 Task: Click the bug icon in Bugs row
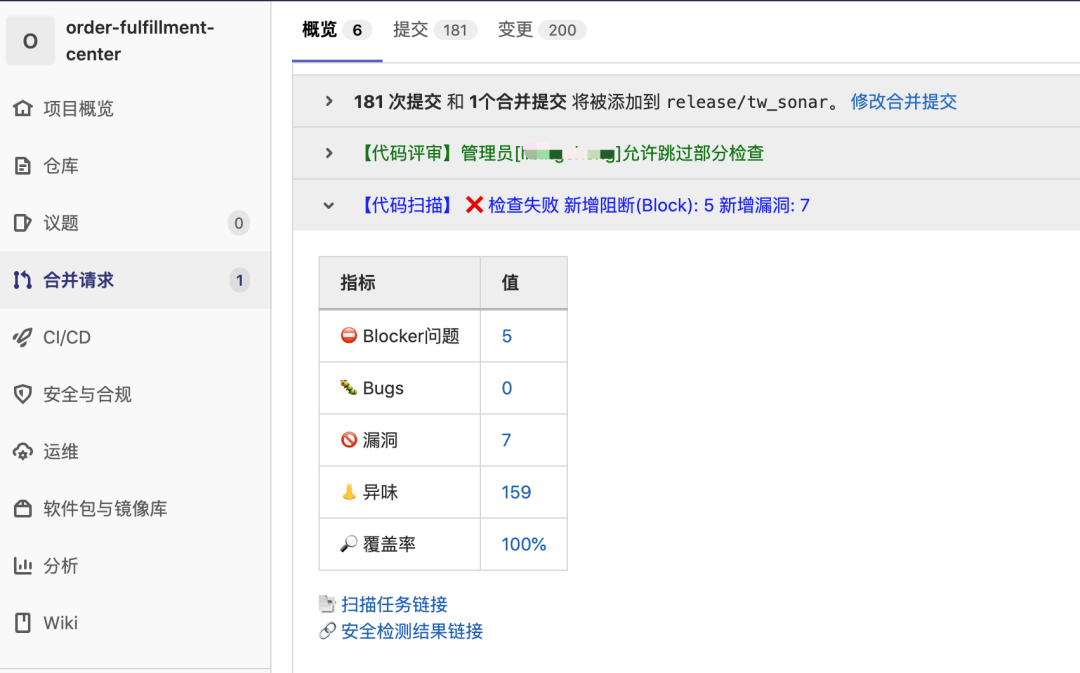tap(349, 387)
